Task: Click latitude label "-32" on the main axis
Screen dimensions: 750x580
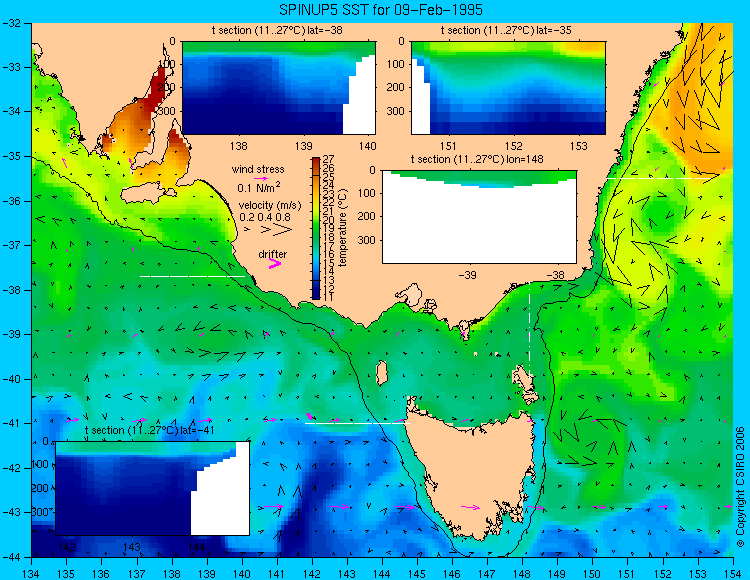Action: (x=11, y=23)
